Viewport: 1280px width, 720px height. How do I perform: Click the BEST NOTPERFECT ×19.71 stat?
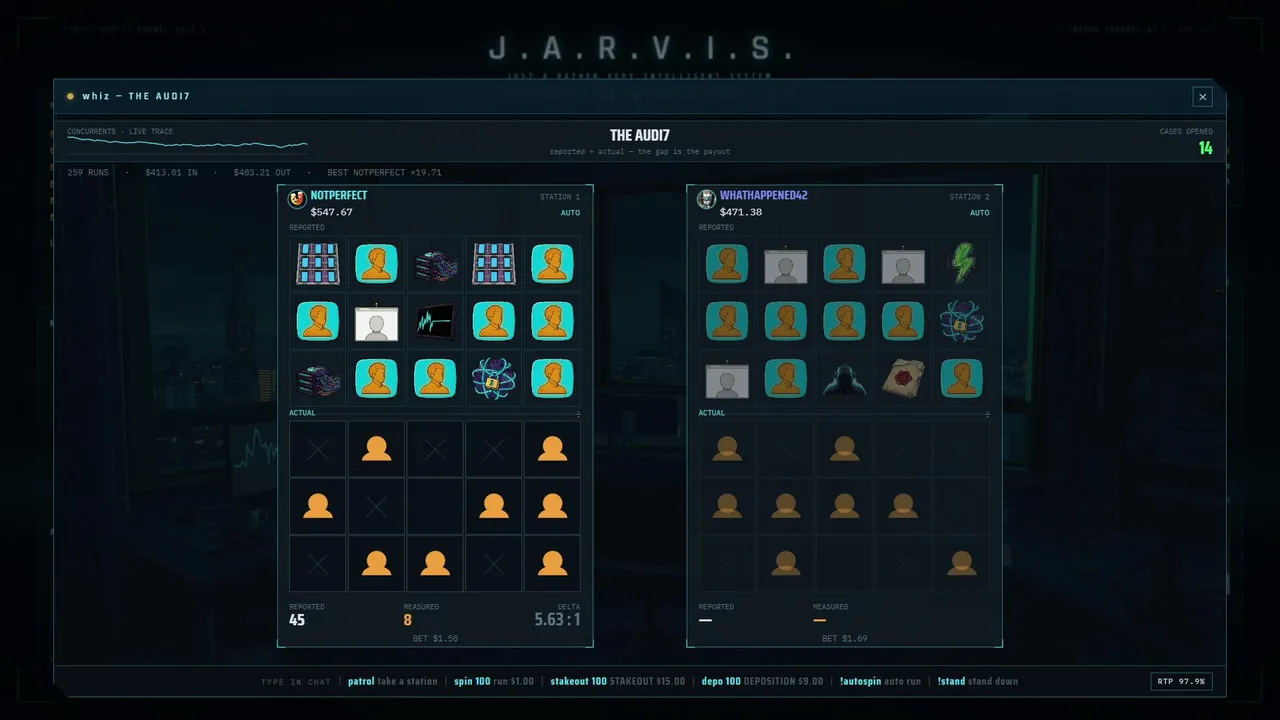click(x=384, y=173)
